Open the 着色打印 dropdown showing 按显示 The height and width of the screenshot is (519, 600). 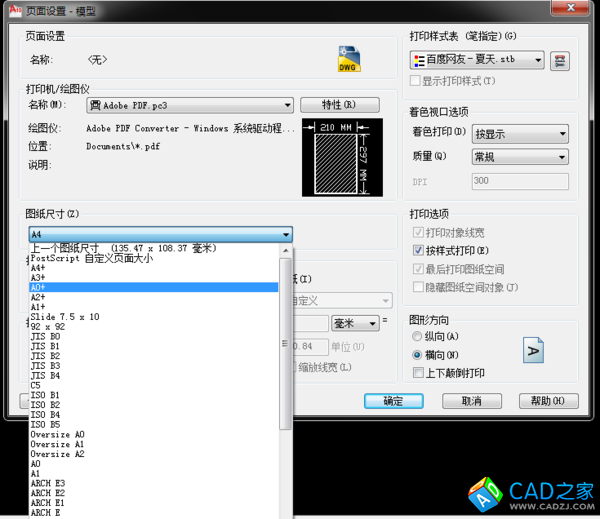point(562,133)
